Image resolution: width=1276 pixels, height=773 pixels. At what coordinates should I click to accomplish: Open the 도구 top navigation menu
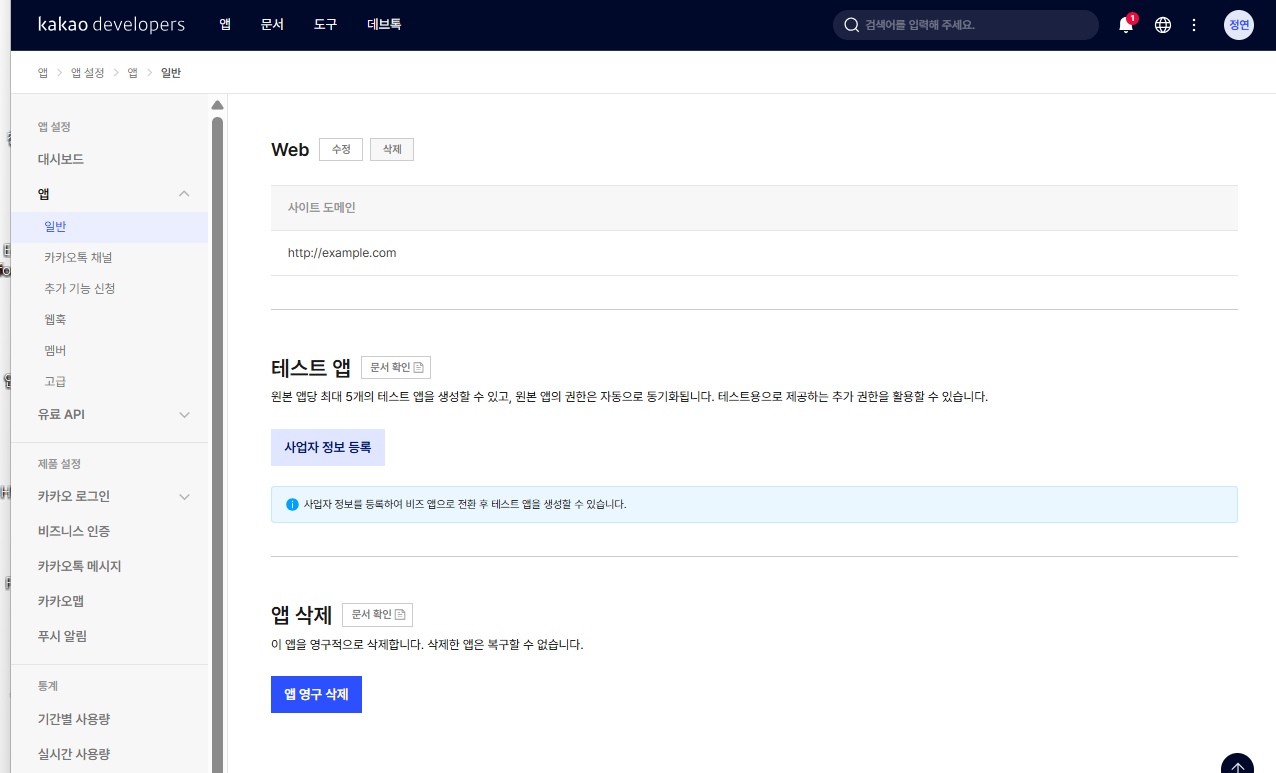(x=326, y=25)
